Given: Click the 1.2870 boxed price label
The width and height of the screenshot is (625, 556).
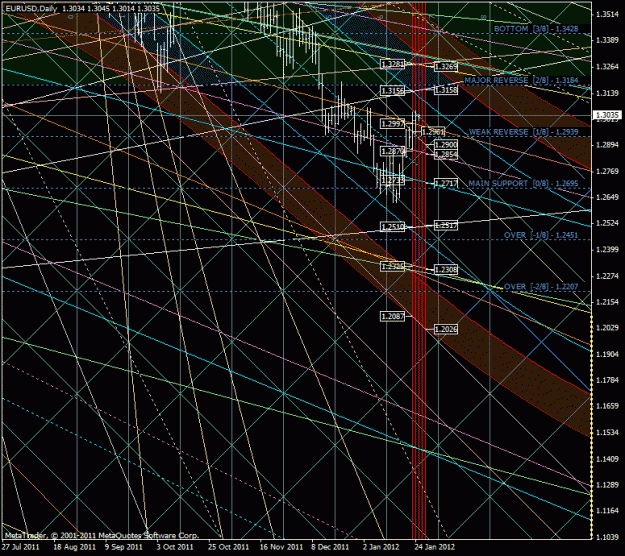Looking at the screenshot, I should [x=393, y=151].
